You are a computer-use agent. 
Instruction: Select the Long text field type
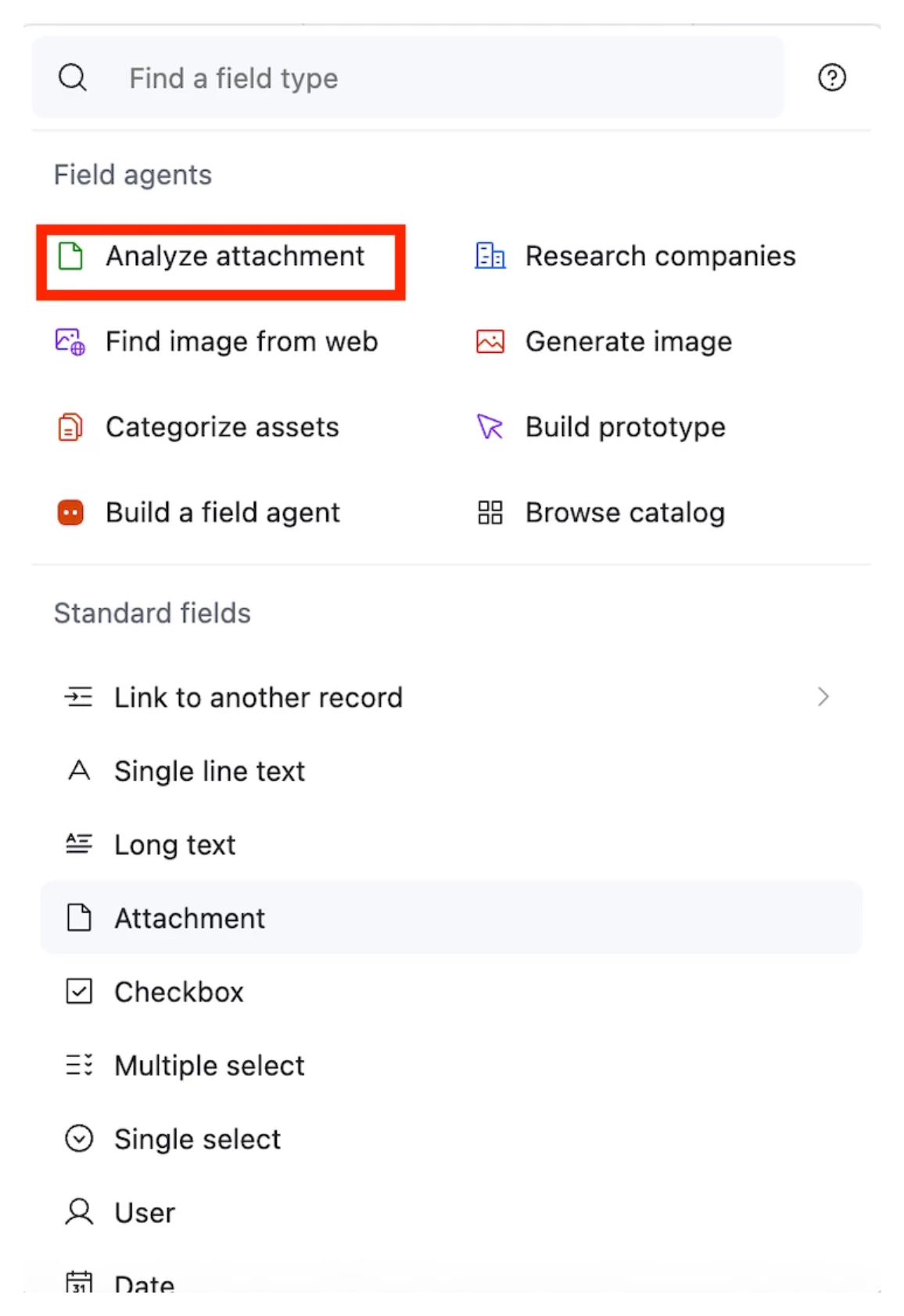click(x=174, y=845)
